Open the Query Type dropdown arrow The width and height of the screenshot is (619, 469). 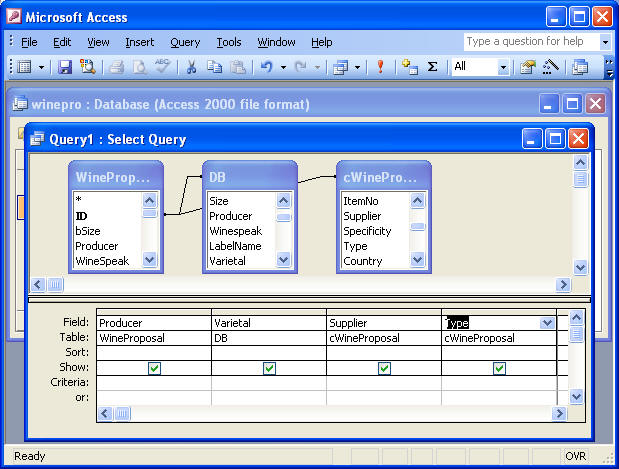357,67
